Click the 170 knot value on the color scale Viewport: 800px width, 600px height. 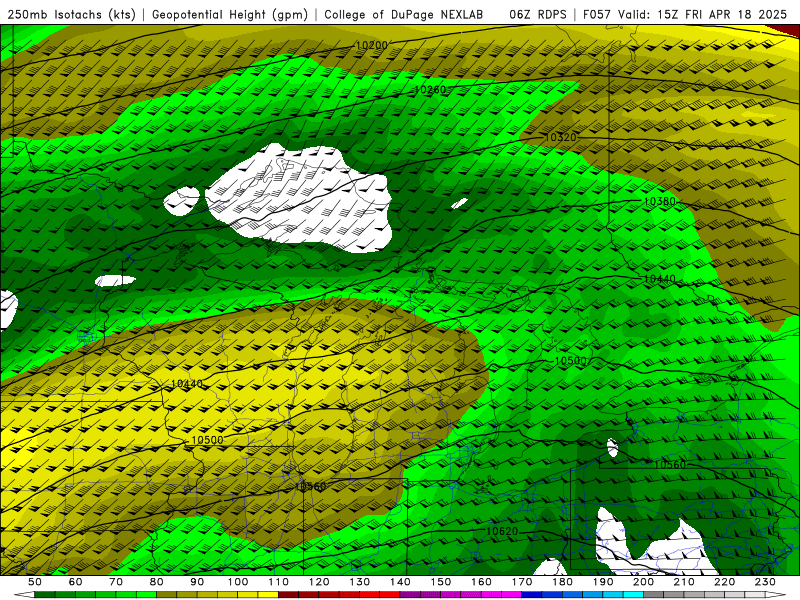[x=522, y=582]
